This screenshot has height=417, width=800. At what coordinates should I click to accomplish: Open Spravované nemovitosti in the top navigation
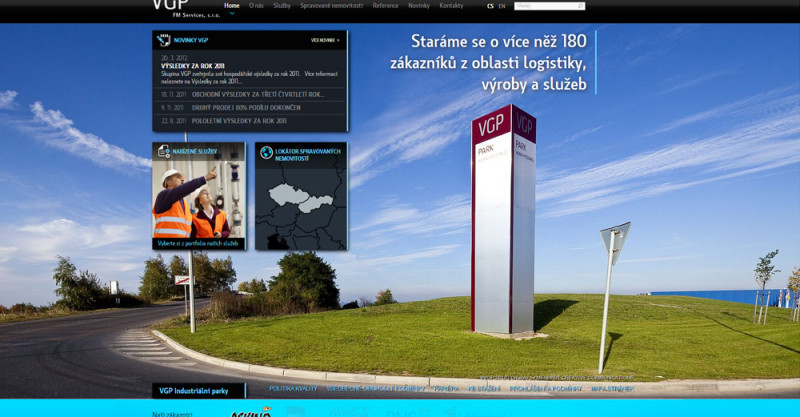(332, 6)
